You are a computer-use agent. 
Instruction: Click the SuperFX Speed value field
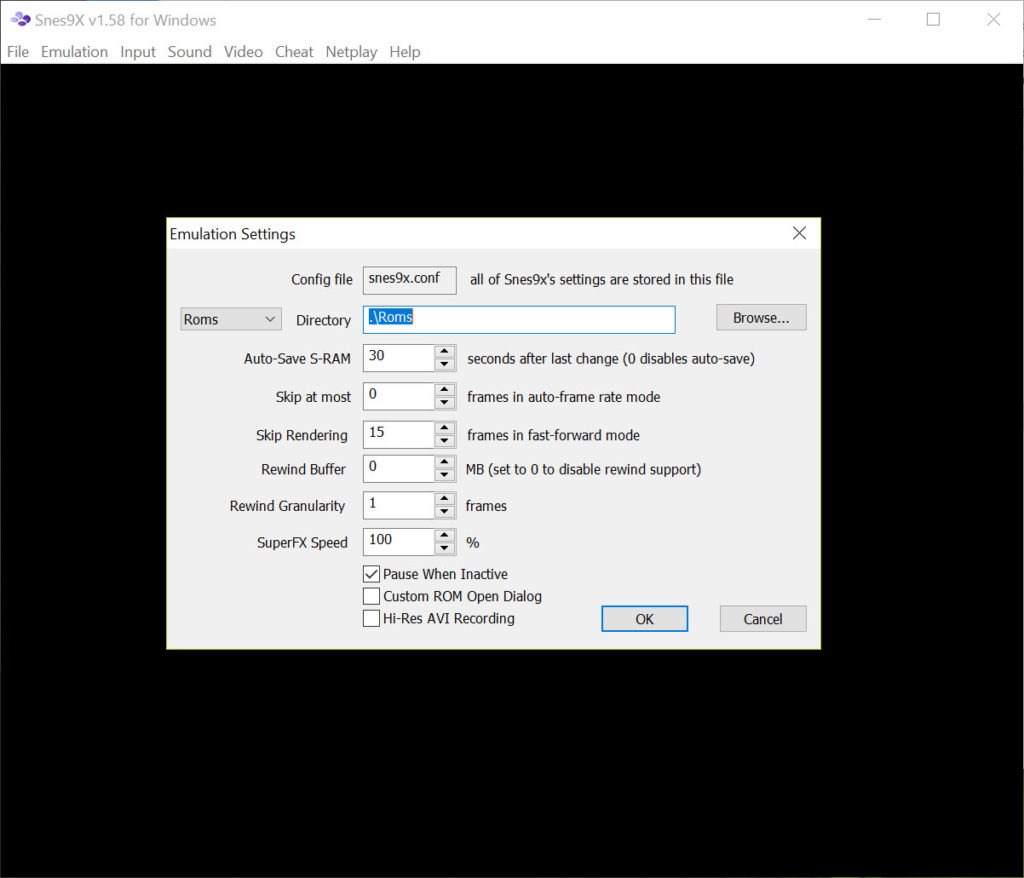click(399, 542)
